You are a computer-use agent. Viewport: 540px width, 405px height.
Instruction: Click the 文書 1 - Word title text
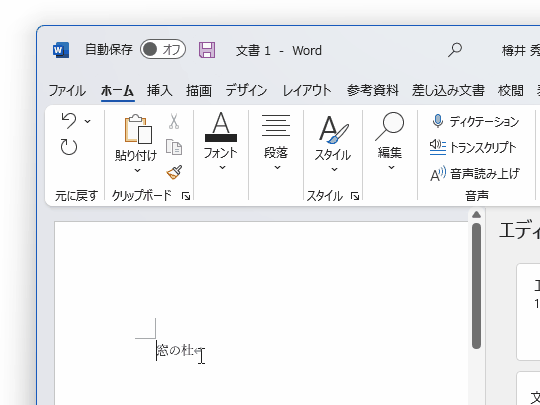coord(279,51)
